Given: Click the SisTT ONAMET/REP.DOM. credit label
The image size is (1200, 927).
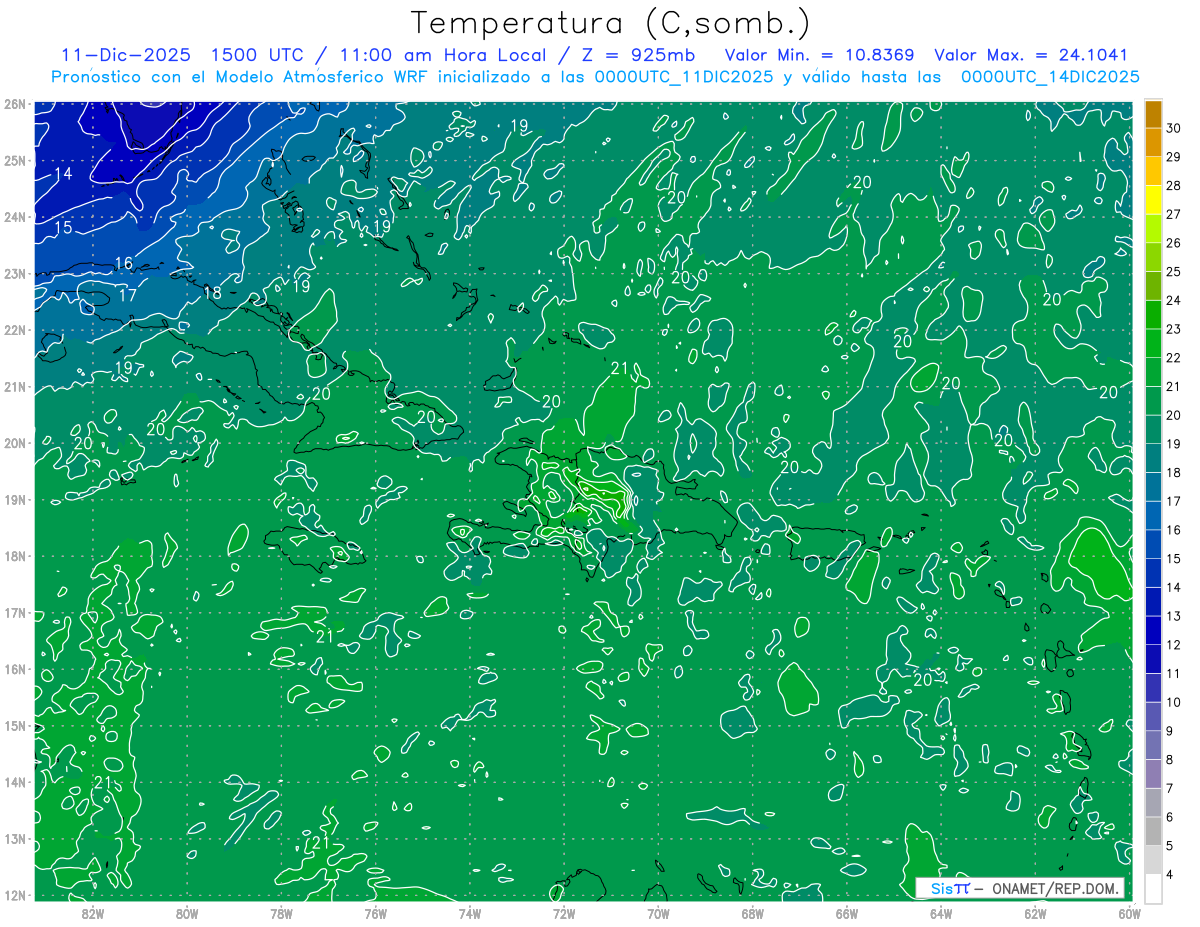Looking at the screenshot, I should pos(1019,888).
